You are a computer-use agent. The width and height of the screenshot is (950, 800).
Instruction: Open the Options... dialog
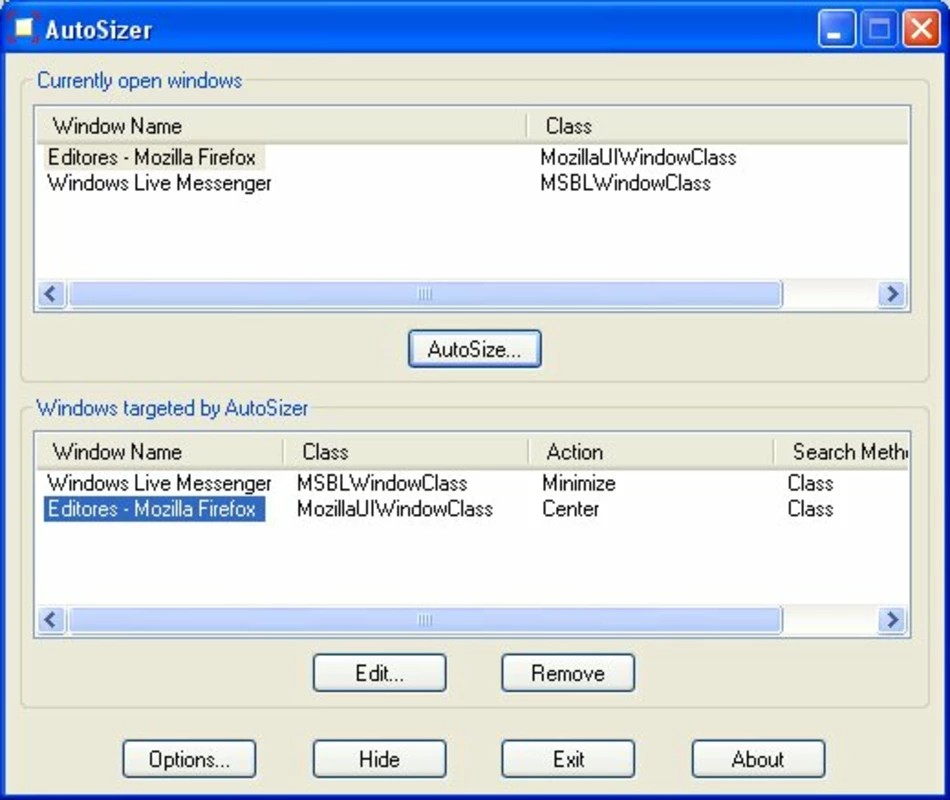coord(189,759)
